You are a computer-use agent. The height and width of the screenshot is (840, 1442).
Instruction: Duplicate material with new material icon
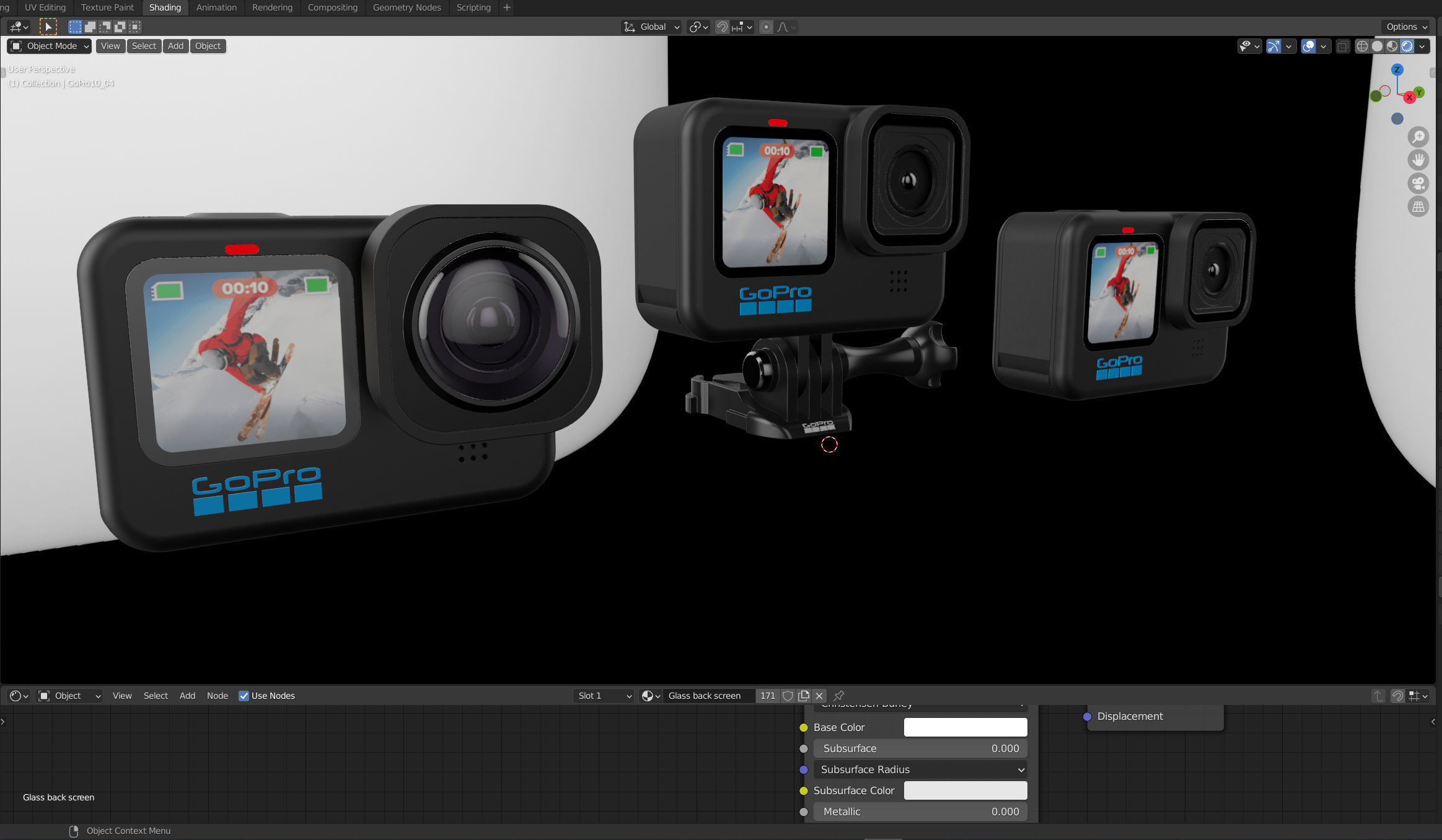tap(804, 696)
